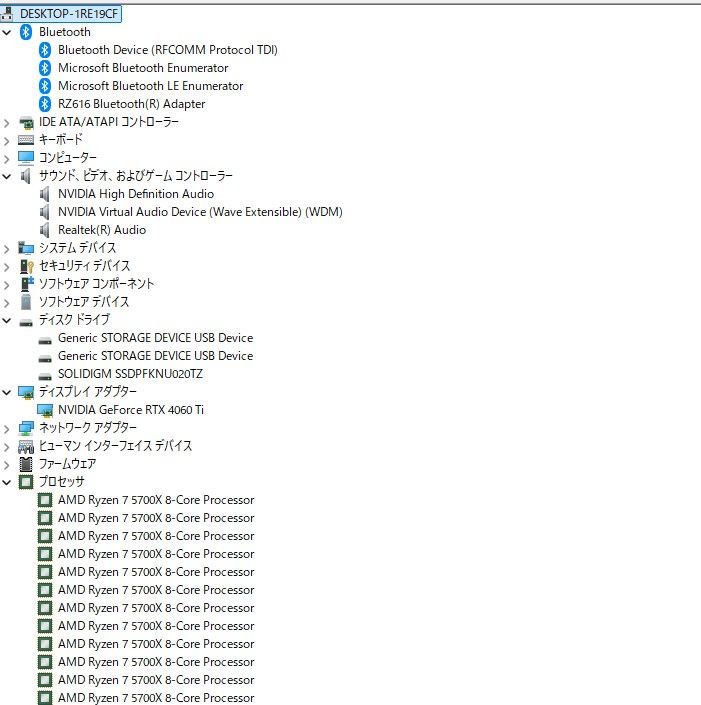Click the ネットワーク アダプター monitors icon
Screen dimensions: 701x705
[x=26, y=428]
